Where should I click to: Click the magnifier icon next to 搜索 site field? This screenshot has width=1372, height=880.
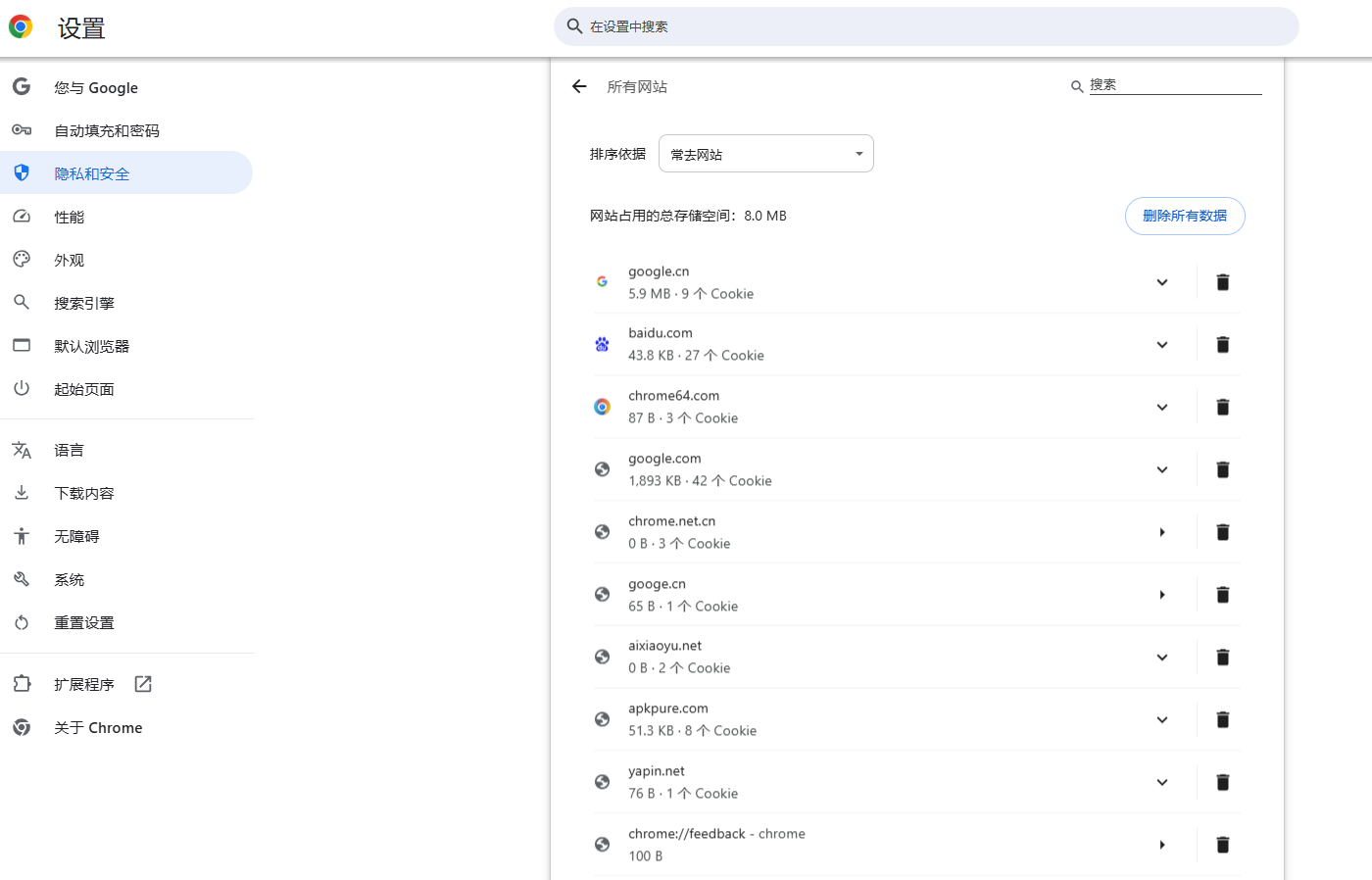pyautogui.click(x=1077, y=87)
